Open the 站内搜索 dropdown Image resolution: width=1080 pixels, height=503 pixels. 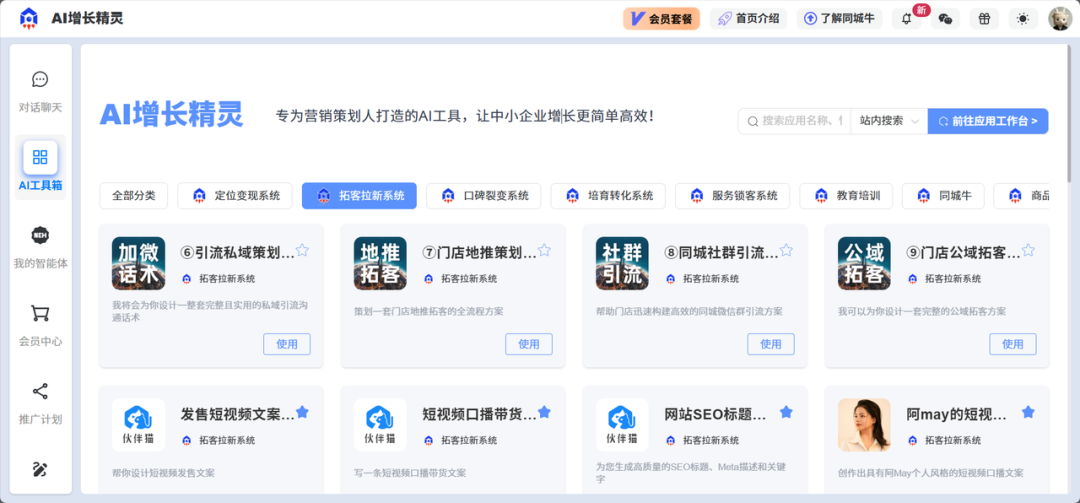pyautogui.click(x=889, y=121)
